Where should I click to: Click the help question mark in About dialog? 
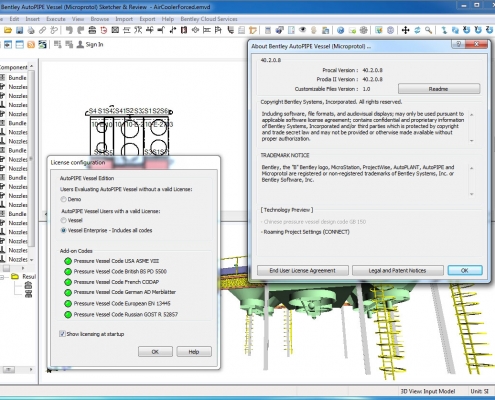tap(458, 44)
